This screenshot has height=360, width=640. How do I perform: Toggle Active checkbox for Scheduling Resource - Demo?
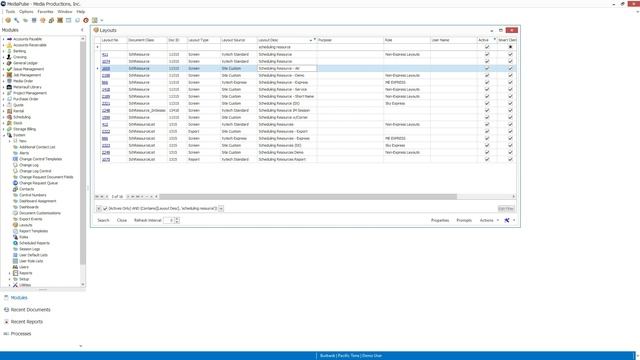click(x=487, y=76)
